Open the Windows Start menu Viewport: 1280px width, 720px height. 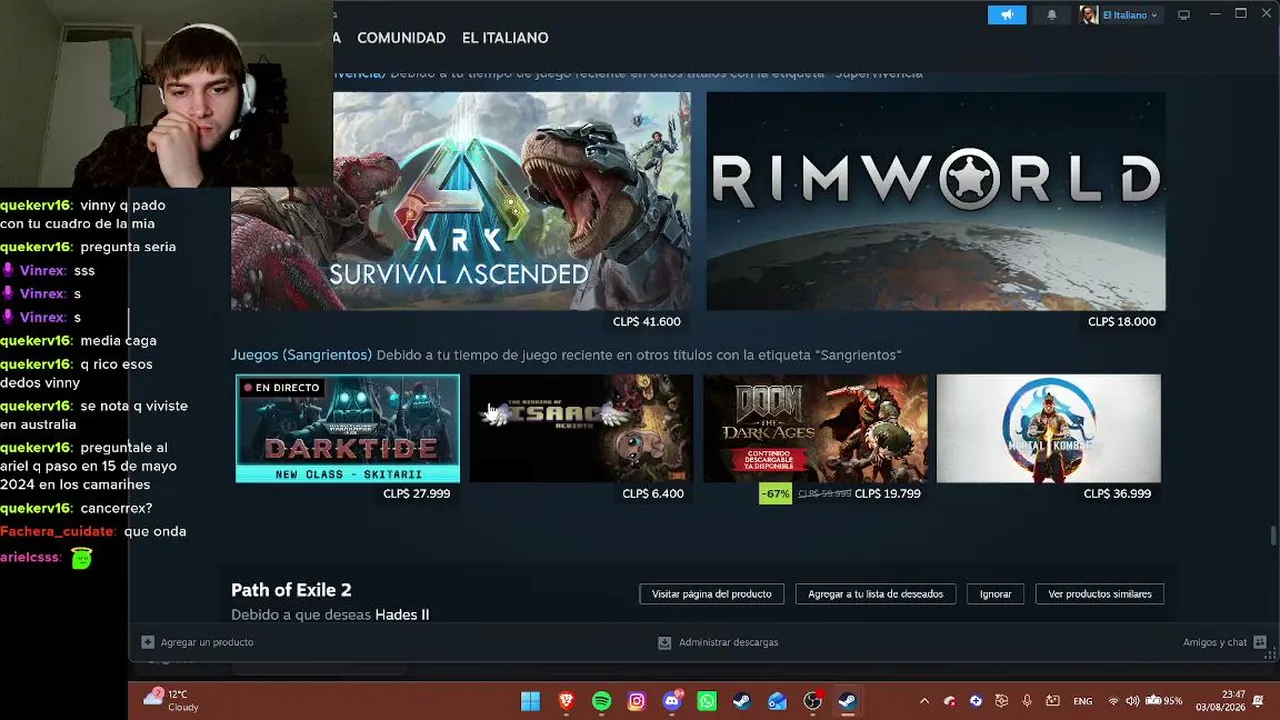pos(530,701)
